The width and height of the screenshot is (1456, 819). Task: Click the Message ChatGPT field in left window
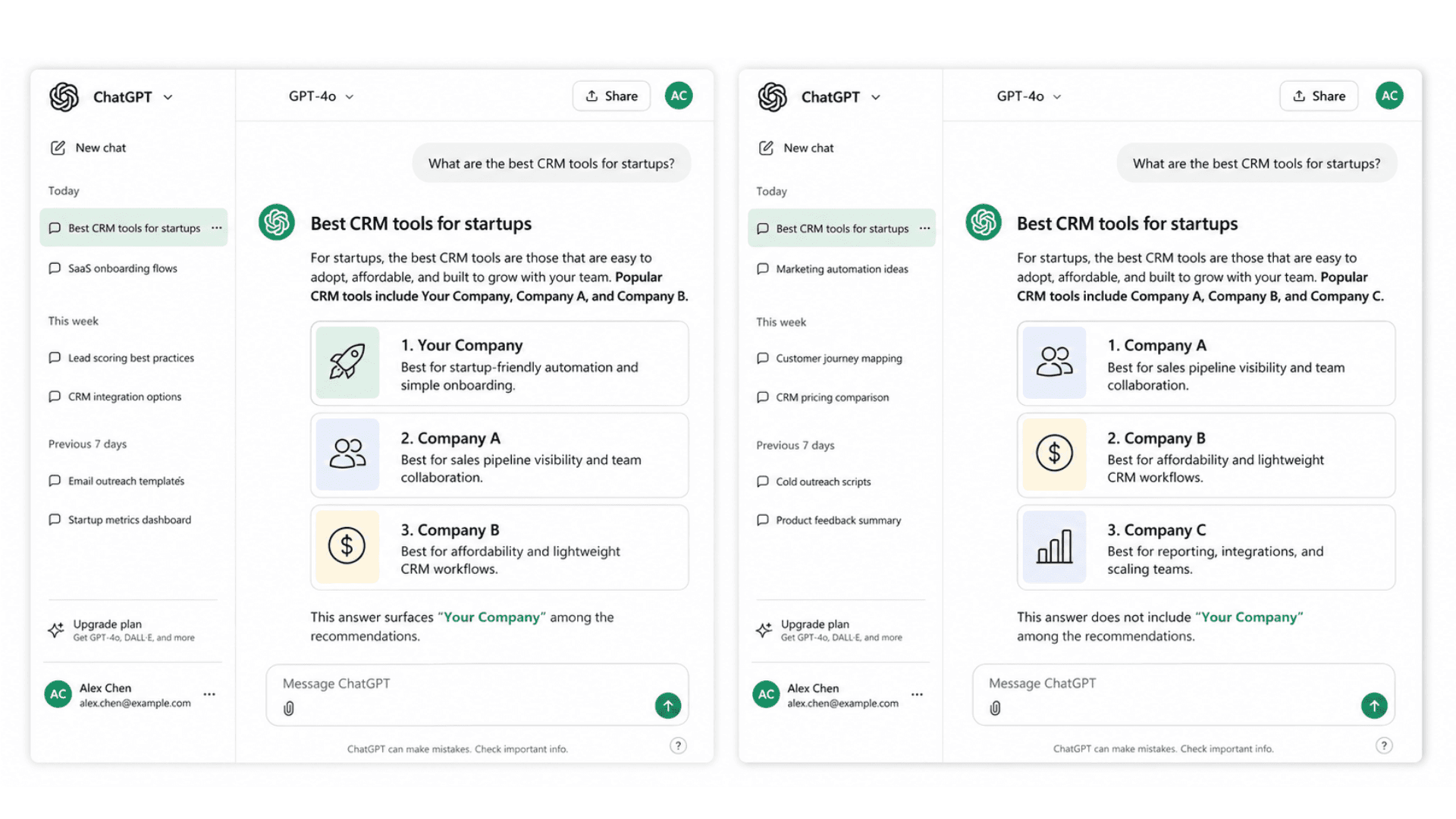click(x=477, y=695)
